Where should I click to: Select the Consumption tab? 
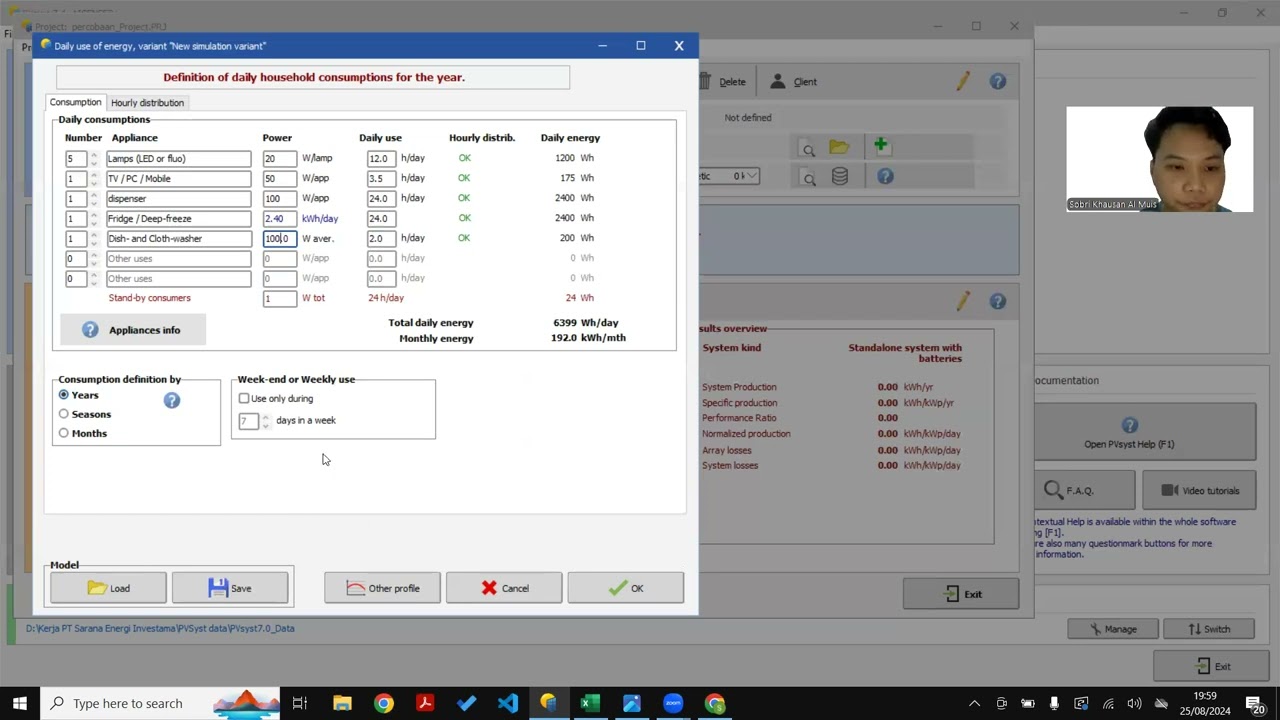75,102
